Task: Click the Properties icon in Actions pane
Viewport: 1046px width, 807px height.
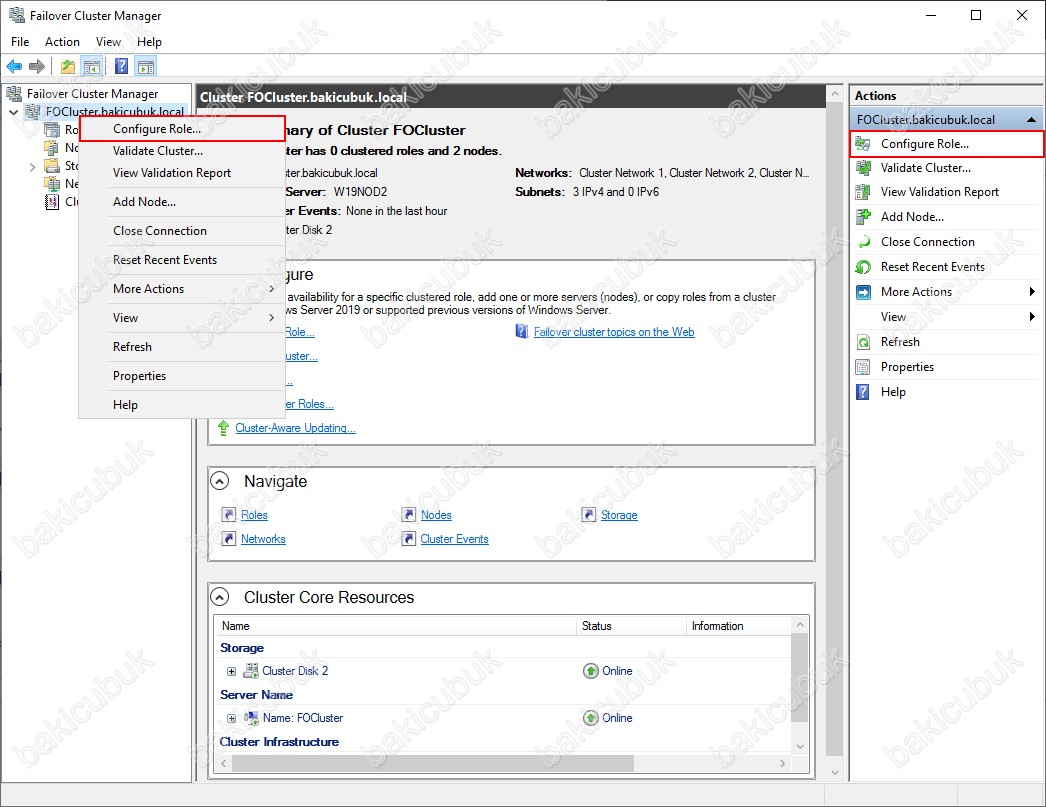Action: pos(863,367)
